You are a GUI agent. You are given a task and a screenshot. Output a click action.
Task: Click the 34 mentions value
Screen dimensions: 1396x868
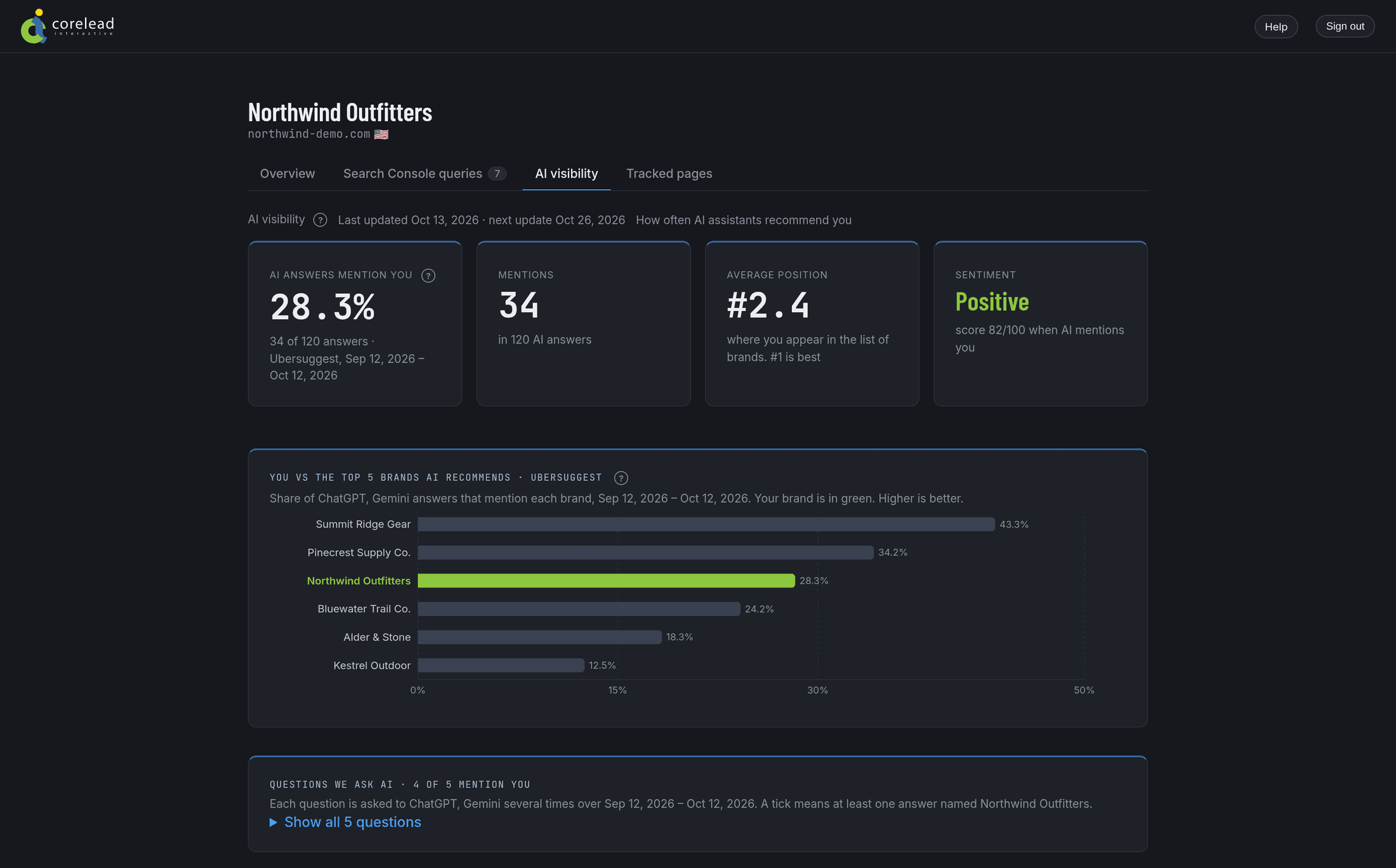pyautogui.click(x=519, y=305)
